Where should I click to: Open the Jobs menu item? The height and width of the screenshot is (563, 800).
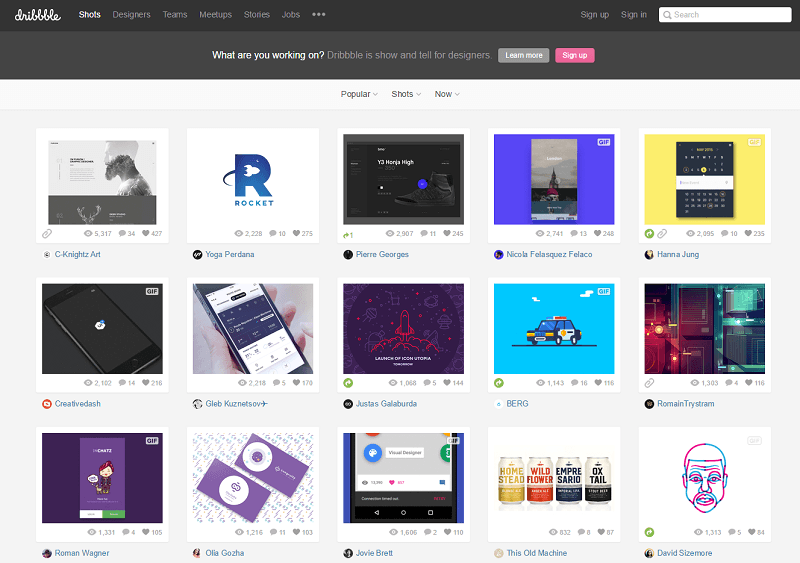290,15
